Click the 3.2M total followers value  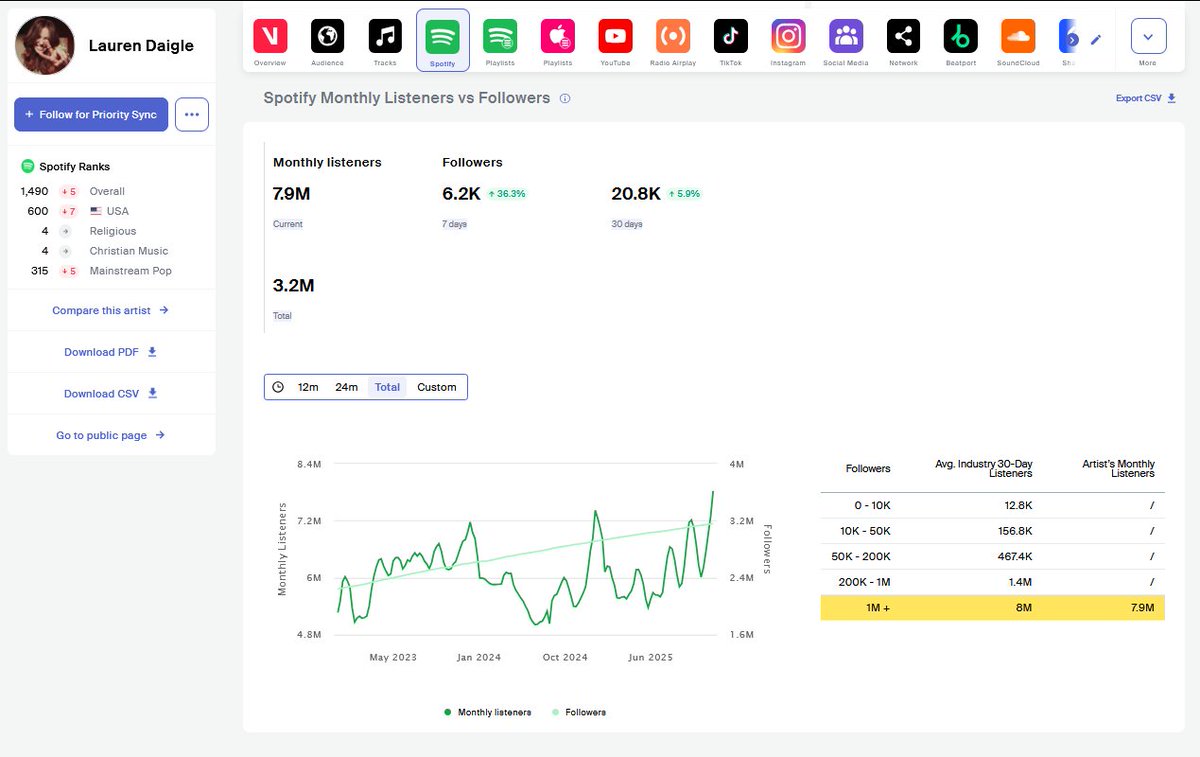pos(294,285)
